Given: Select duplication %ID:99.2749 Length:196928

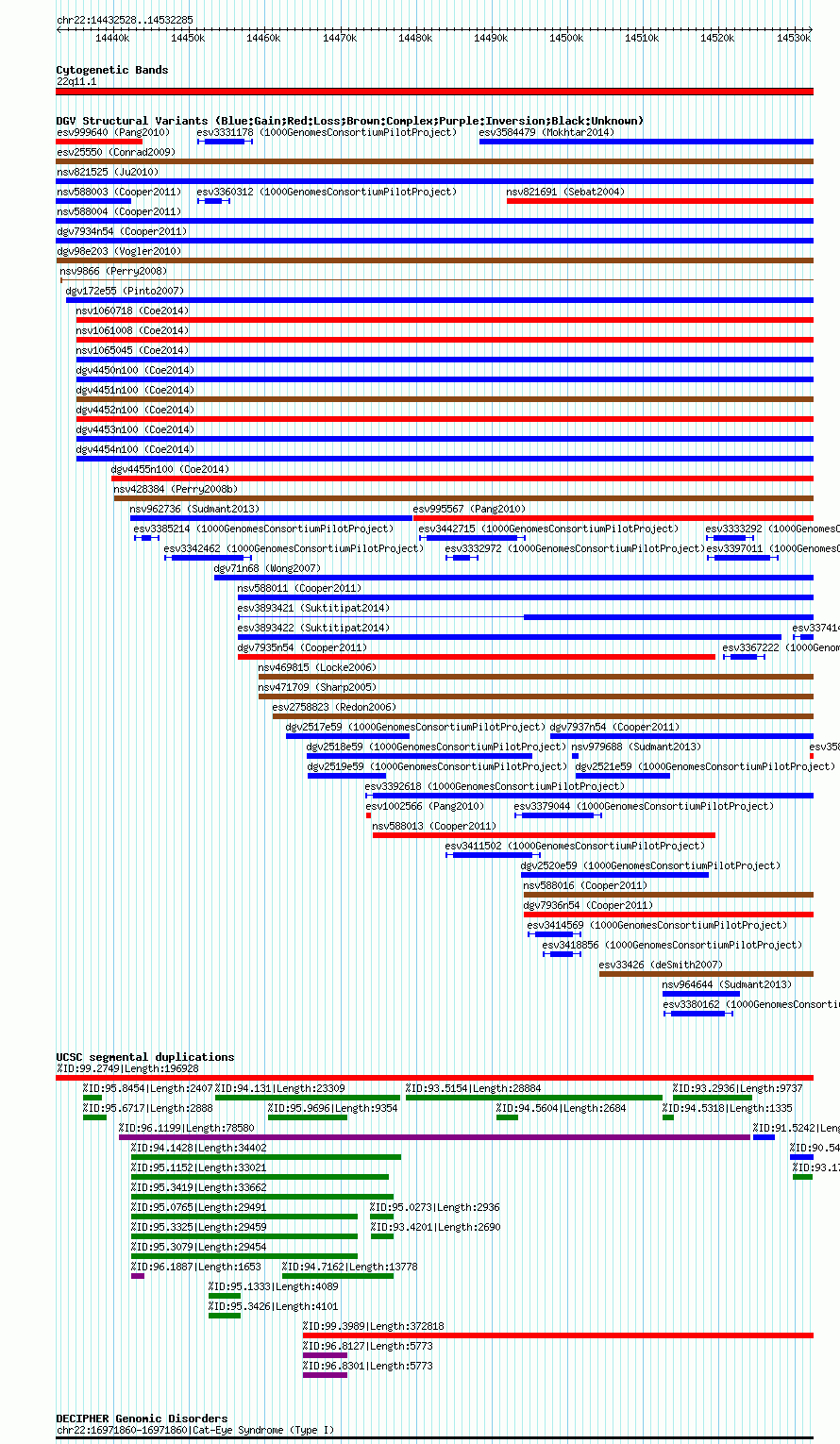Looking at the screenshot, I should coord(435,1078).
